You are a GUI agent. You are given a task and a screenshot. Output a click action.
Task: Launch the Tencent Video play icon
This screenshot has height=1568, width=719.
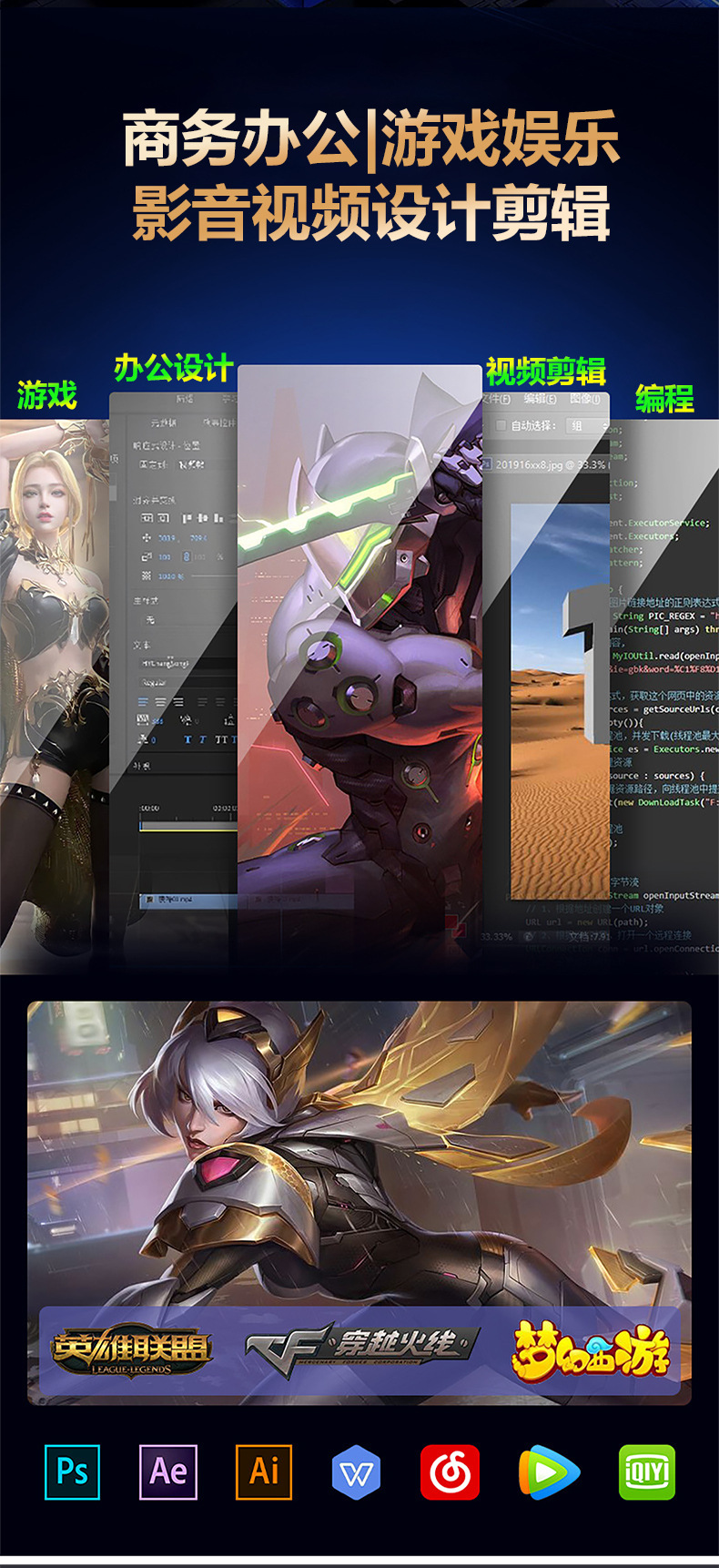coord(549,1471)
